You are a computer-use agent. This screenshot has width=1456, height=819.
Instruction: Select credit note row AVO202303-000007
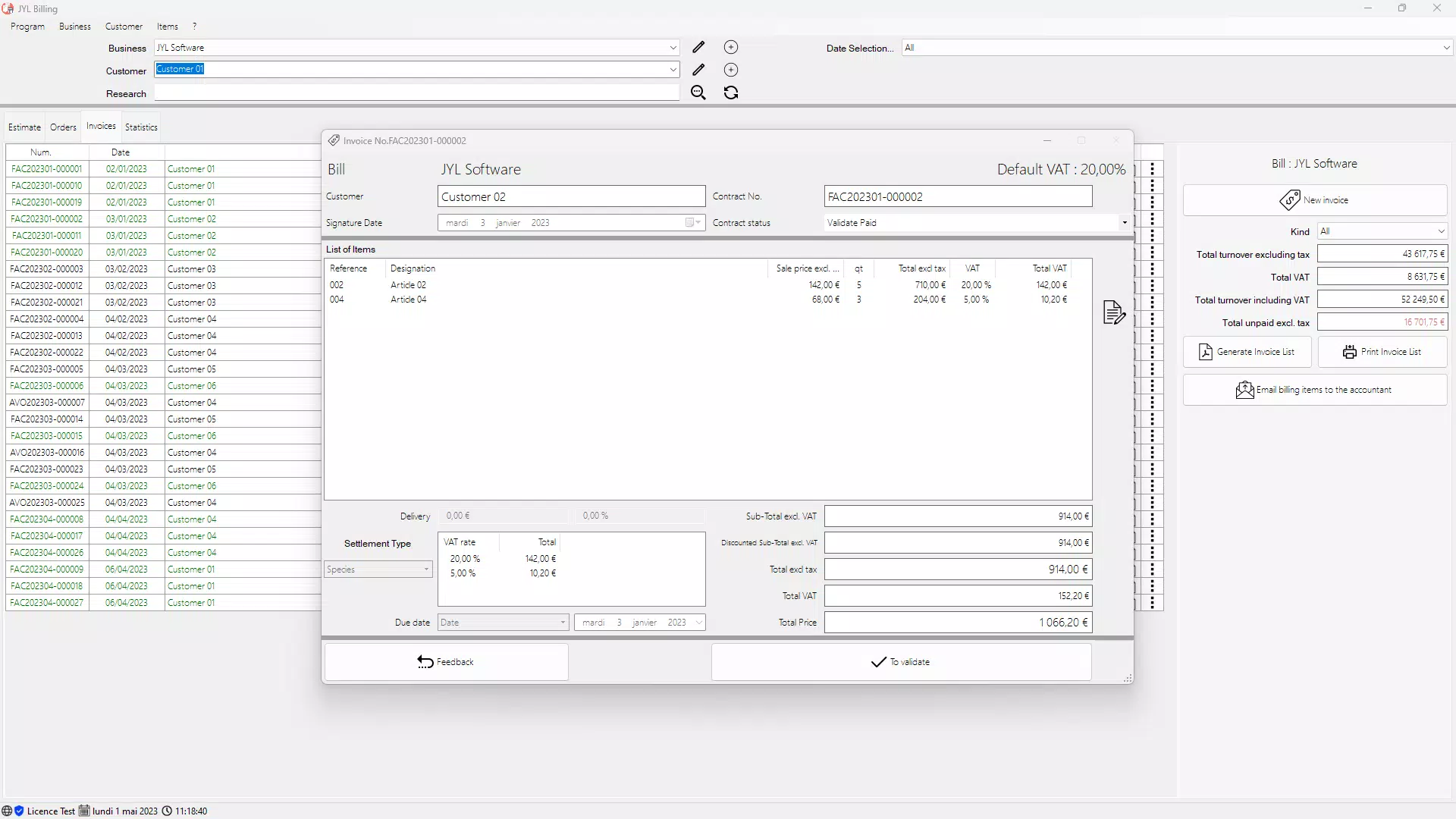click(163, 403)
